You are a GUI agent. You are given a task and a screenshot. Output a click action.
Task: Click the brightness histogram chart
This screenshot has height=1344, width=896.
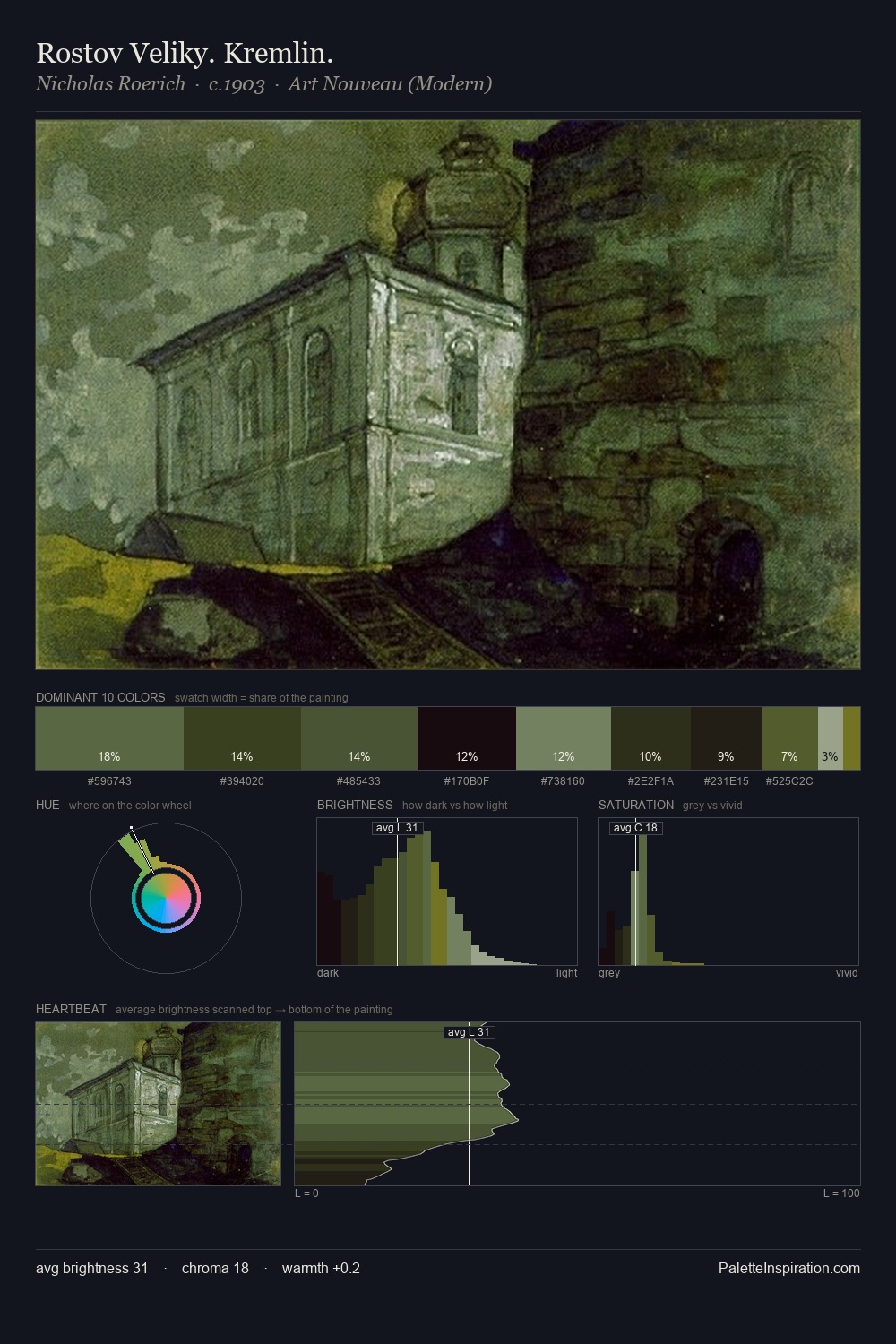click(447, 892)
